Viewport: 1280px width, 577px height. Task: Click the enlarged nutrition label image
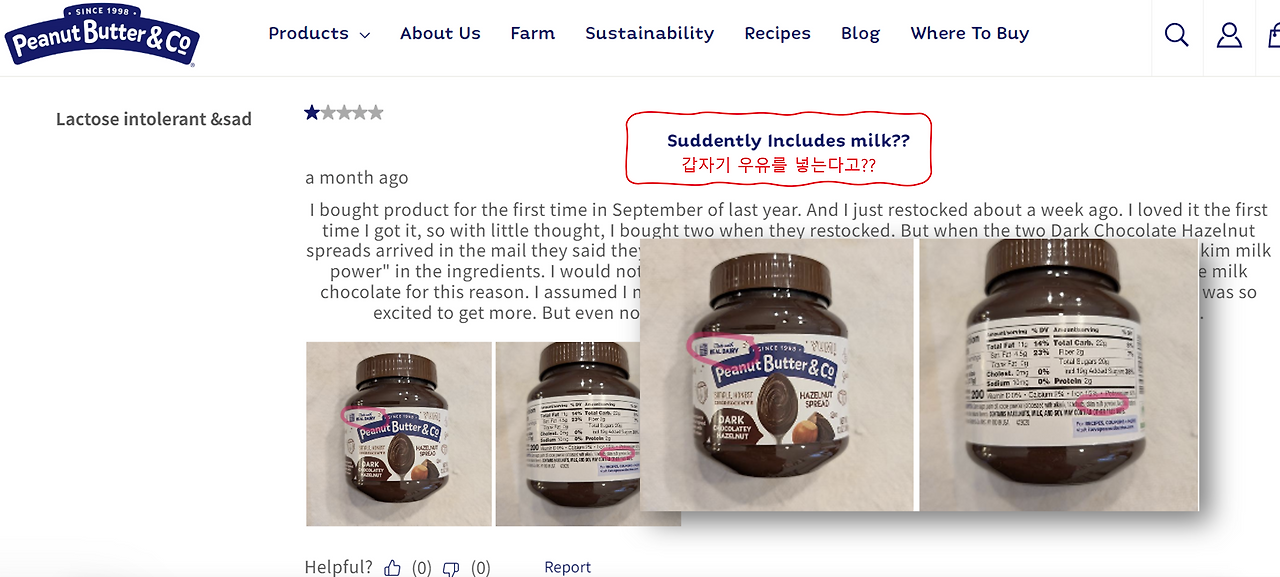pos(1059,375)
